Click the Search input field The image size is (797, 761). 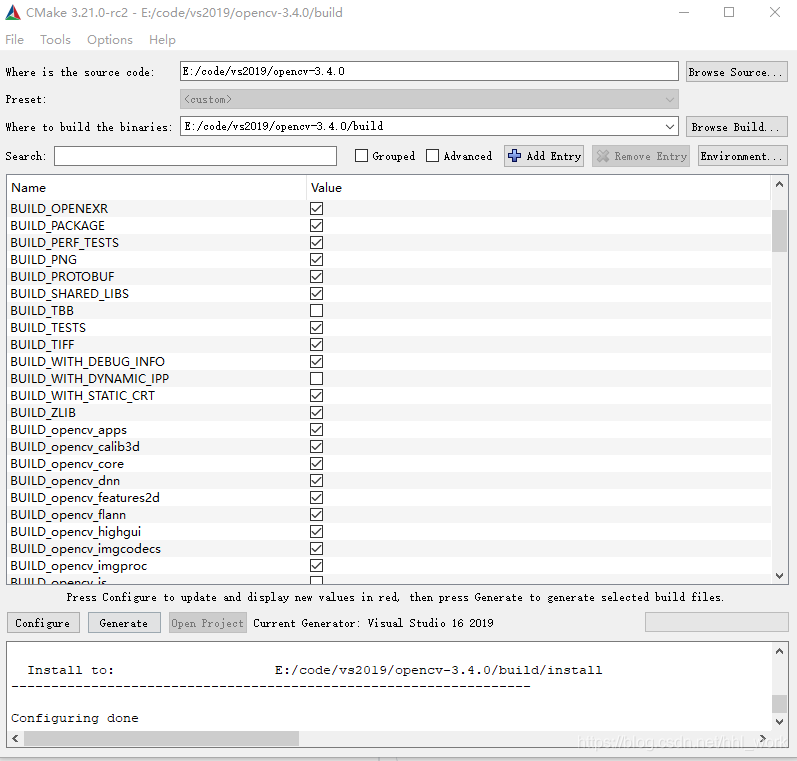[195, 156]
